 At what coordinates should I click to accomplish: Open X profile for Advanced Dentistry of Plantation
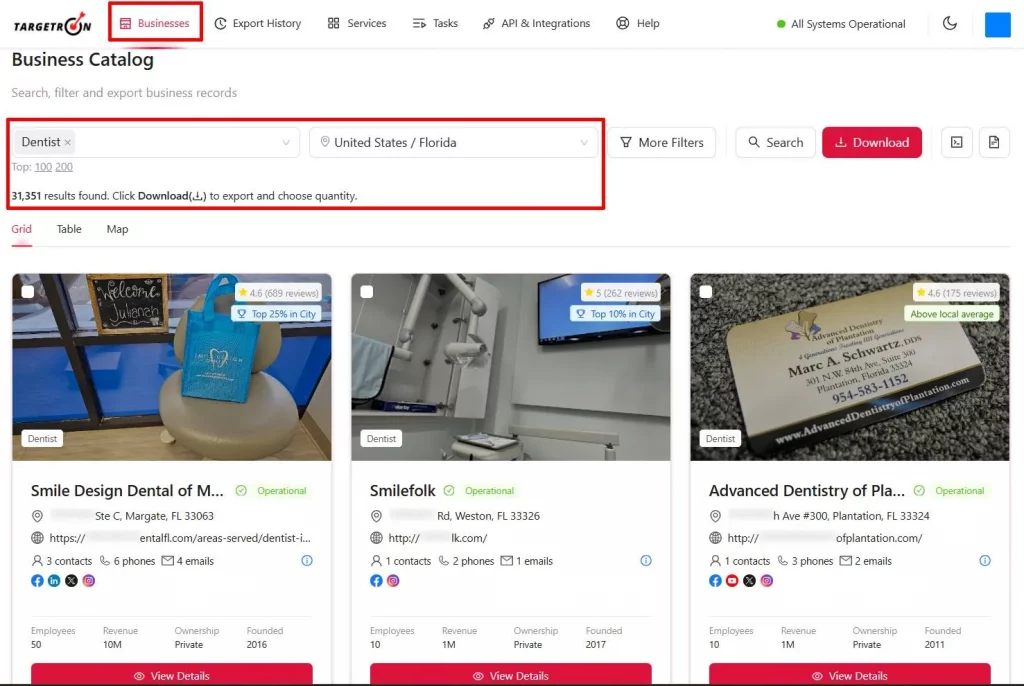point(749,581)
